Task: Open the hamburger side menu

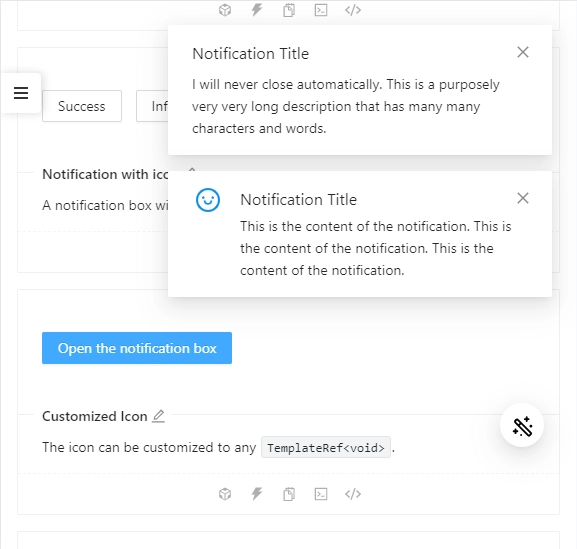Action: tap(21, 93)
